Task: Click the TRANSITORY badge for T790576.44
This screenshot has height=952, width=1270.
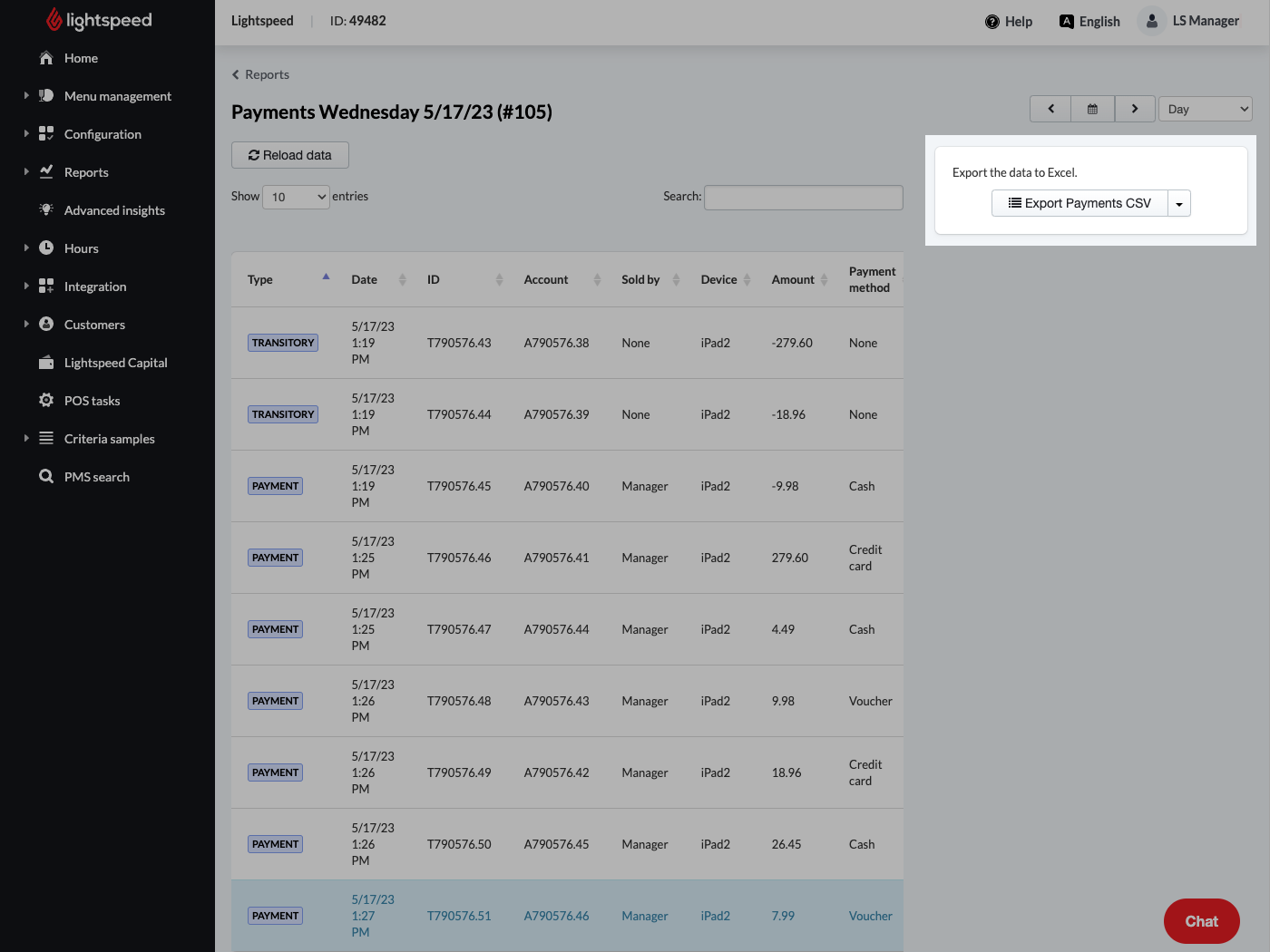Action: click(283, 414)
